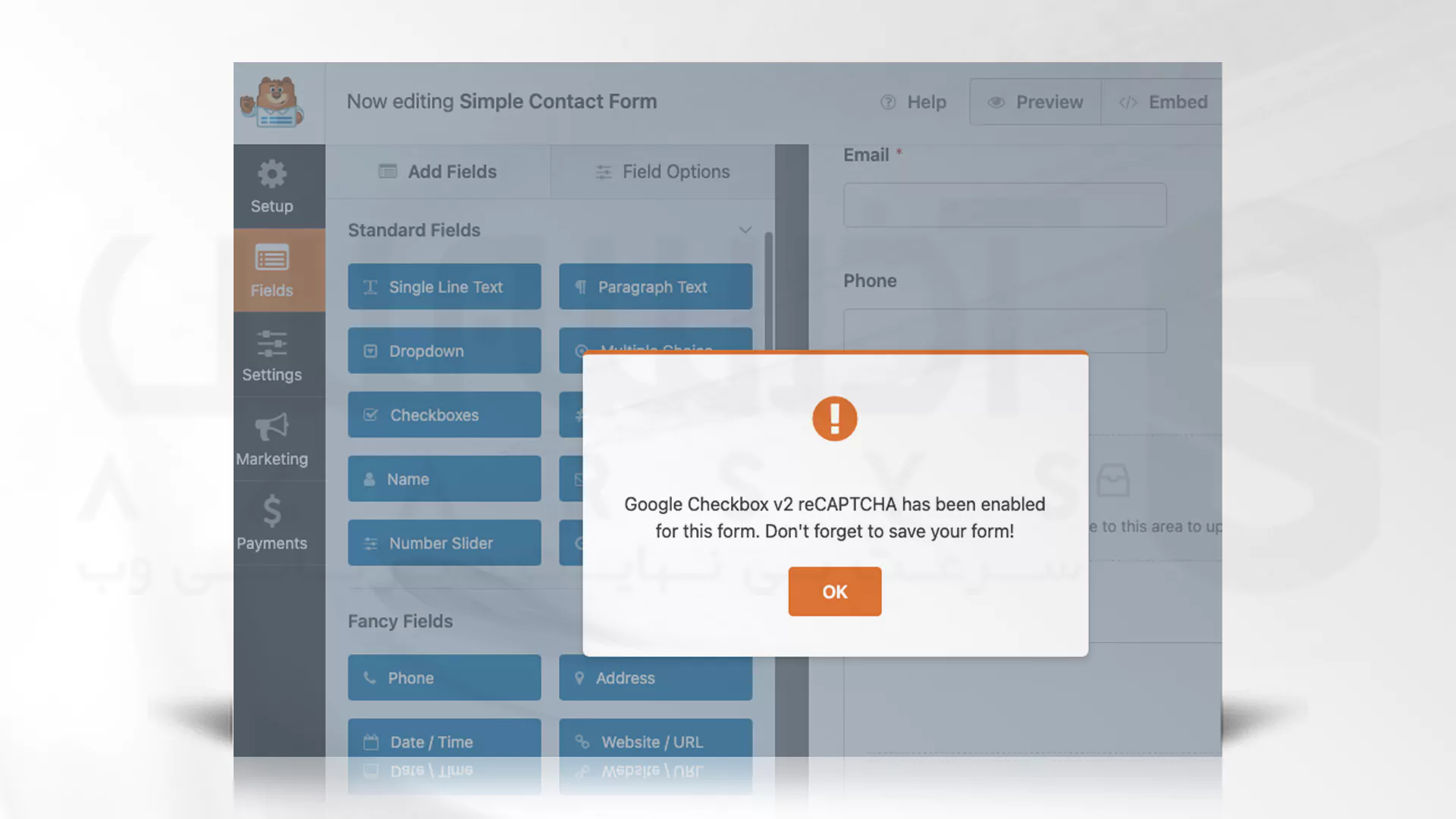Switch to the Field Options tab
Image resolution: width=1456 pixels, height=819 pixels.
click(x=662, y=171)
